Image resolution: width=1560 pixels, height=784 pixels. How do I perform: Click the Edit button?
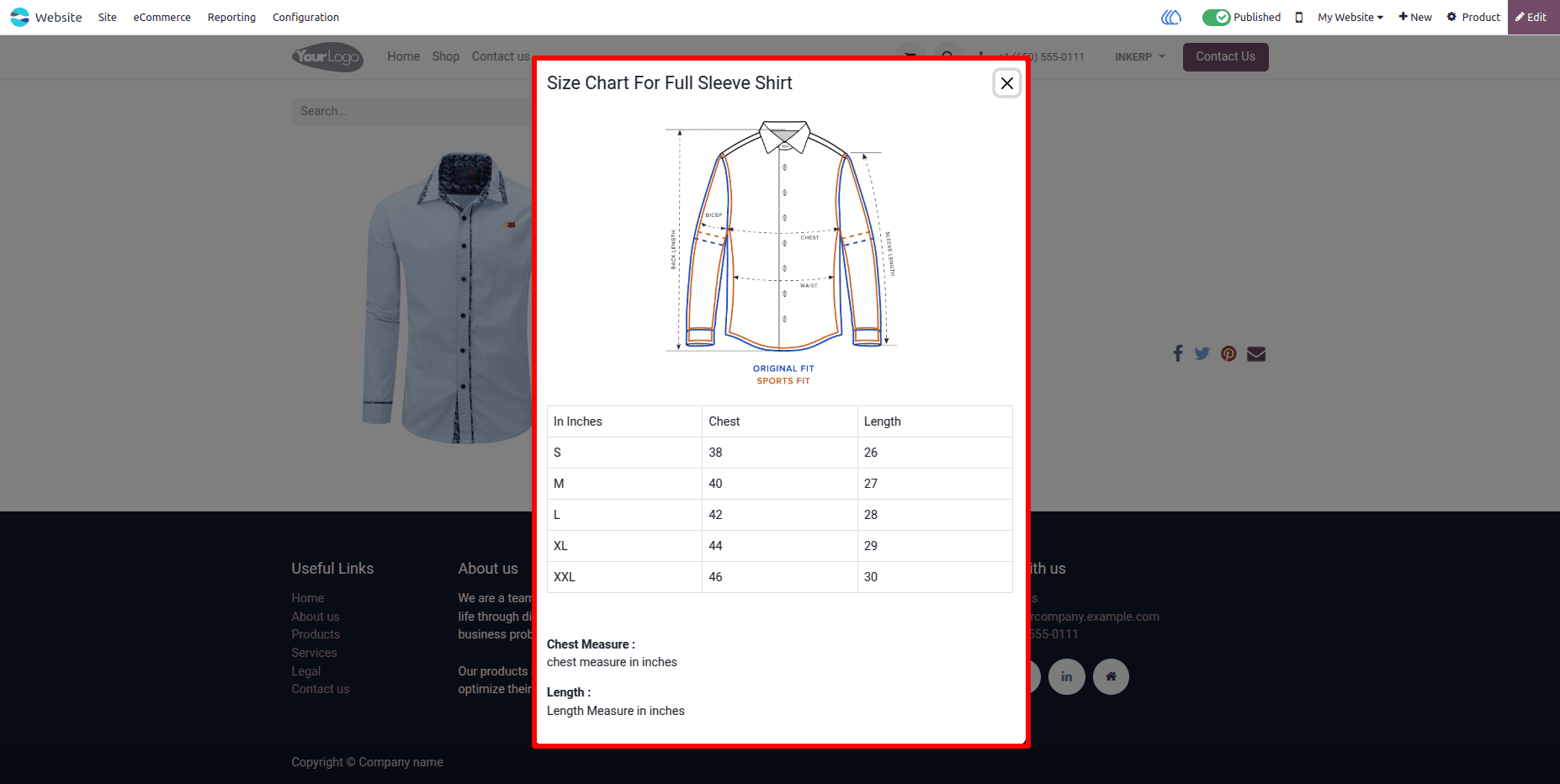(1532, 17)
